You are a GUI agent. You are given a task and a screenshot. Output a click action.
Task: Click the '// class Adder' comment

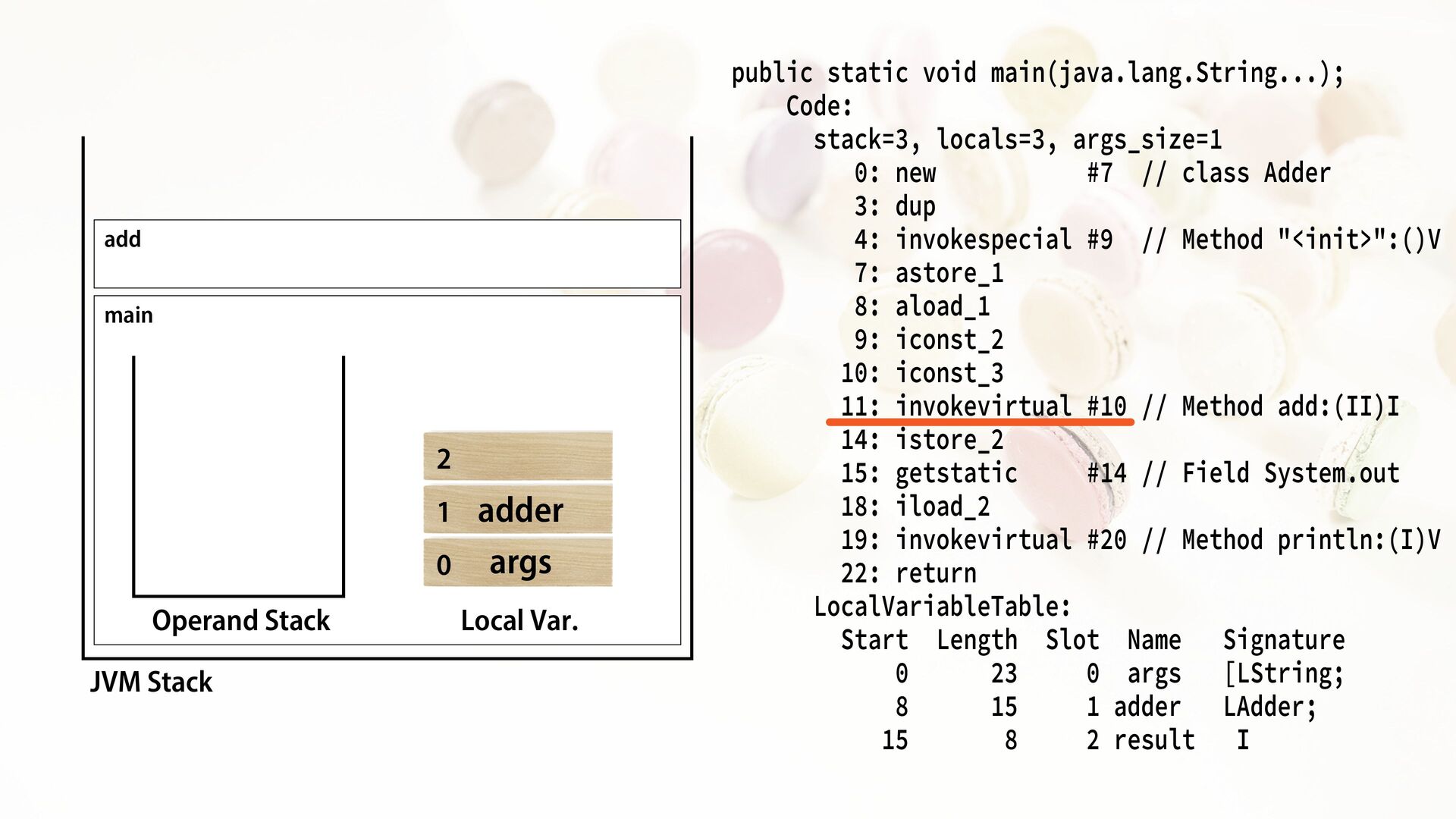coord(1235,174)
